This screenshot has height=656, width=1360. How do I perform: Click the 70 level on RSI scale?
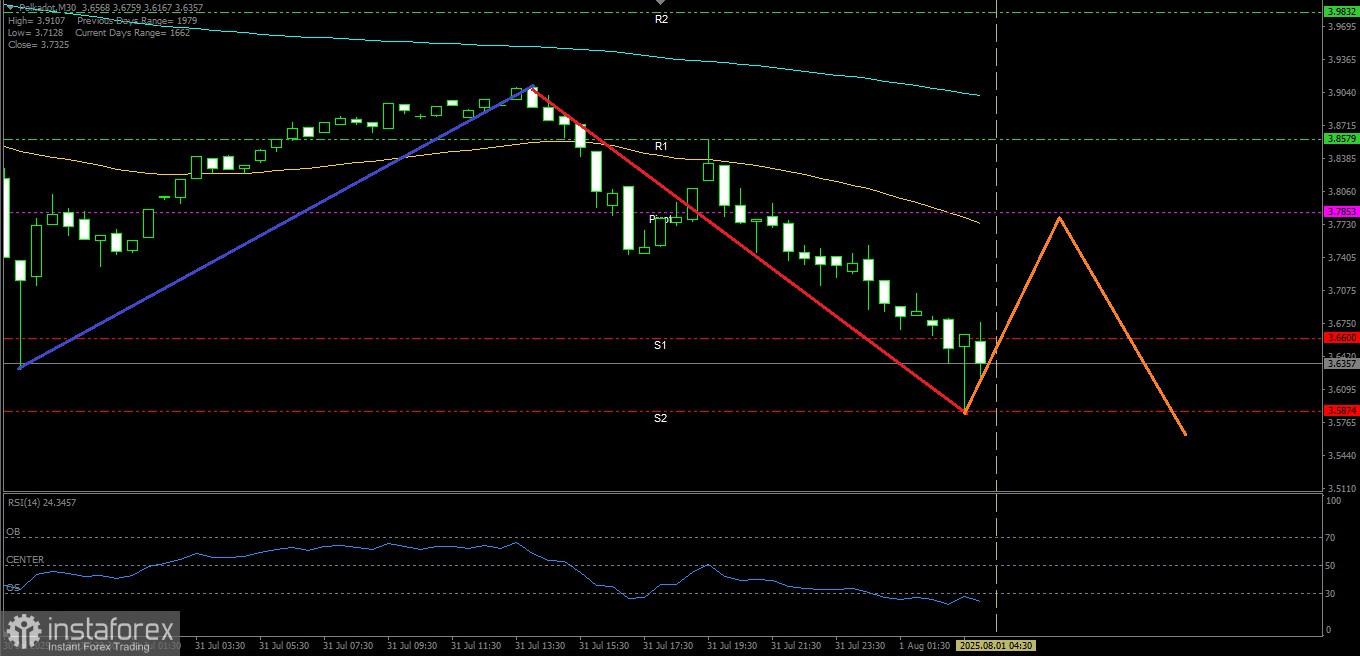pyautogui.click(x=1331, y=538)
